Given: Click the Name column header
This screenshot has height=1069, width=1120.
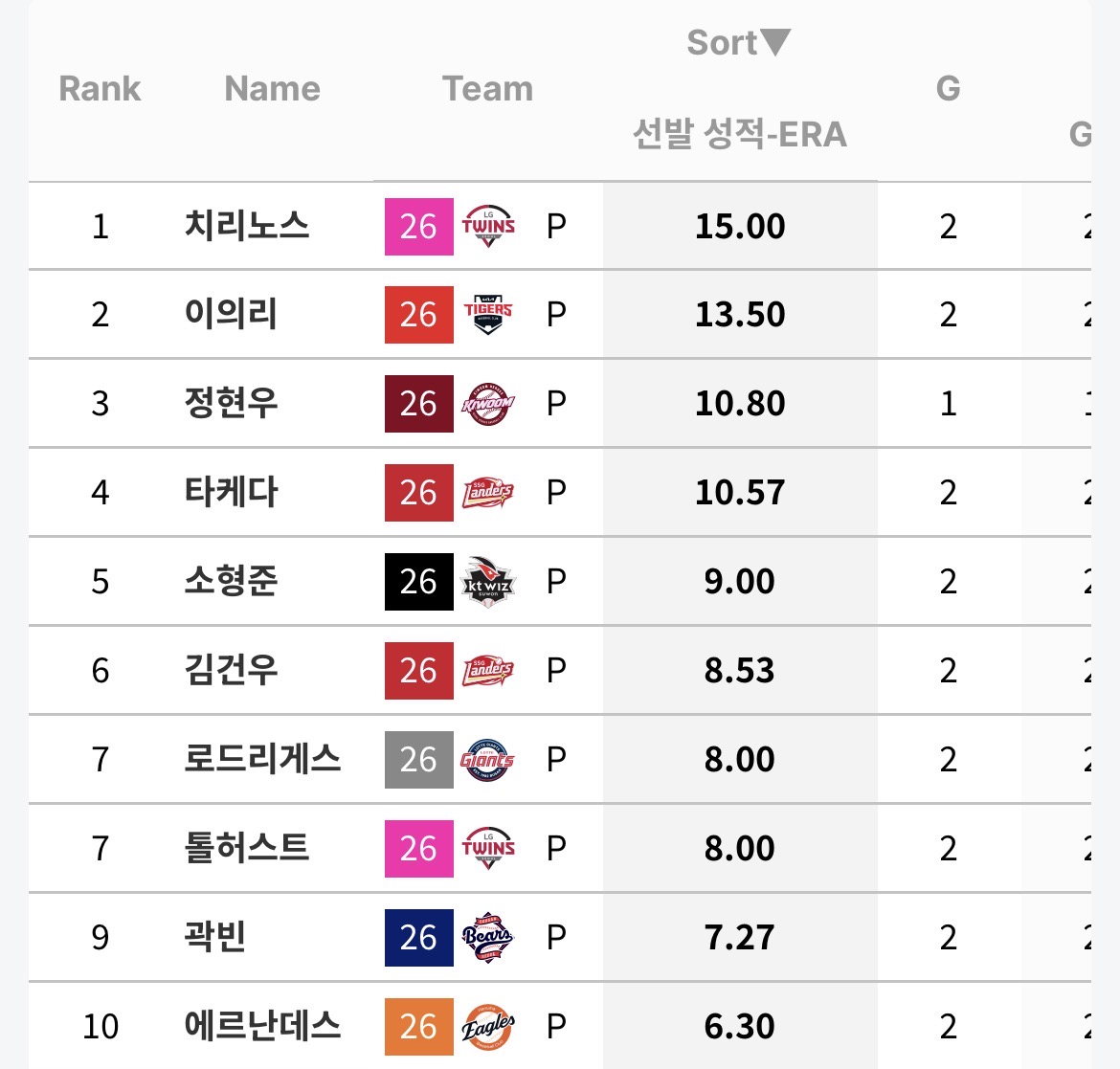Looking at the screenshot, I should pyautogui.click(x=272, y=88).
